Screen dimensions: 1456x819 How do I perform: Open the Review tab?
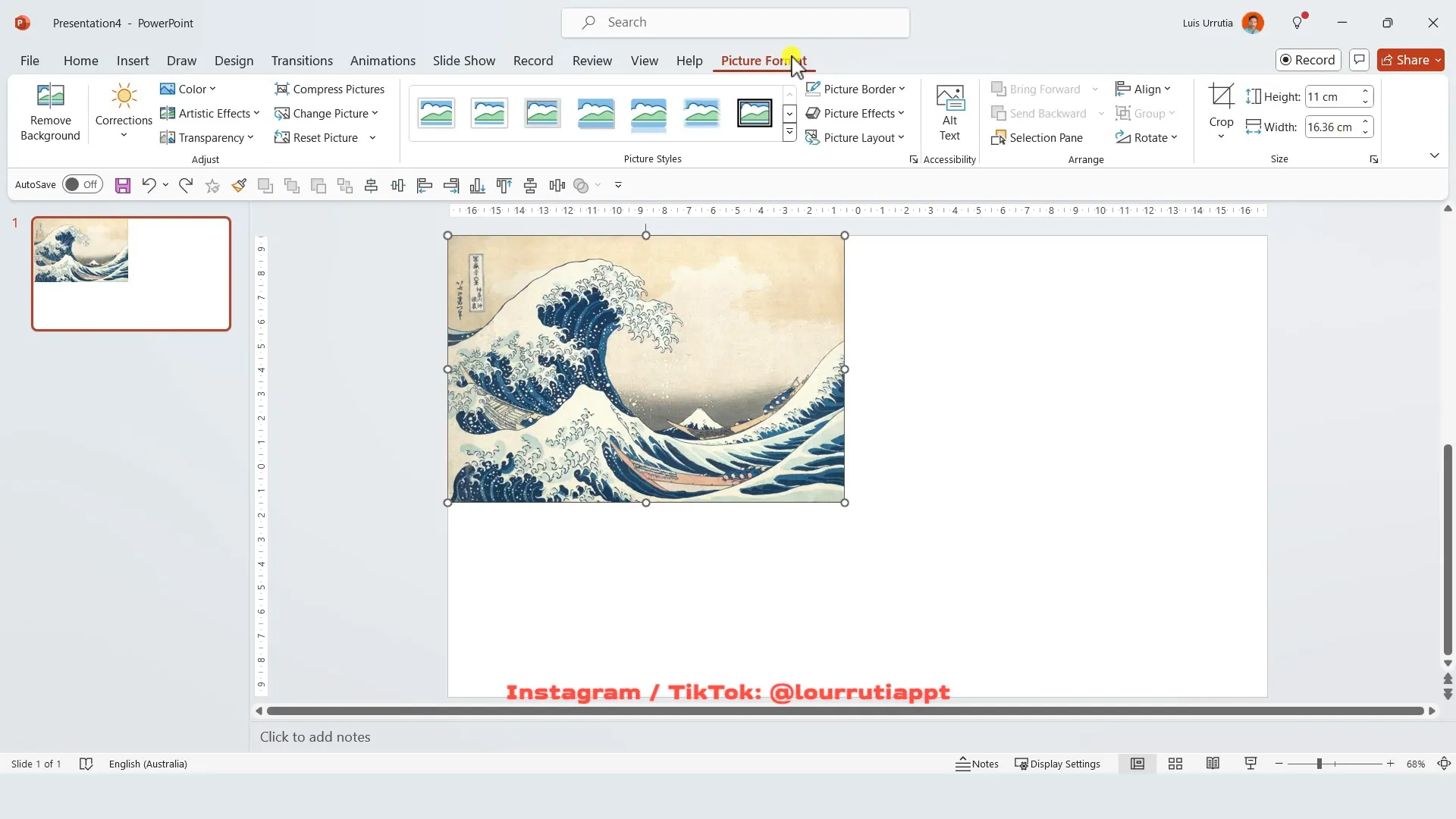[x=591, y=61]
